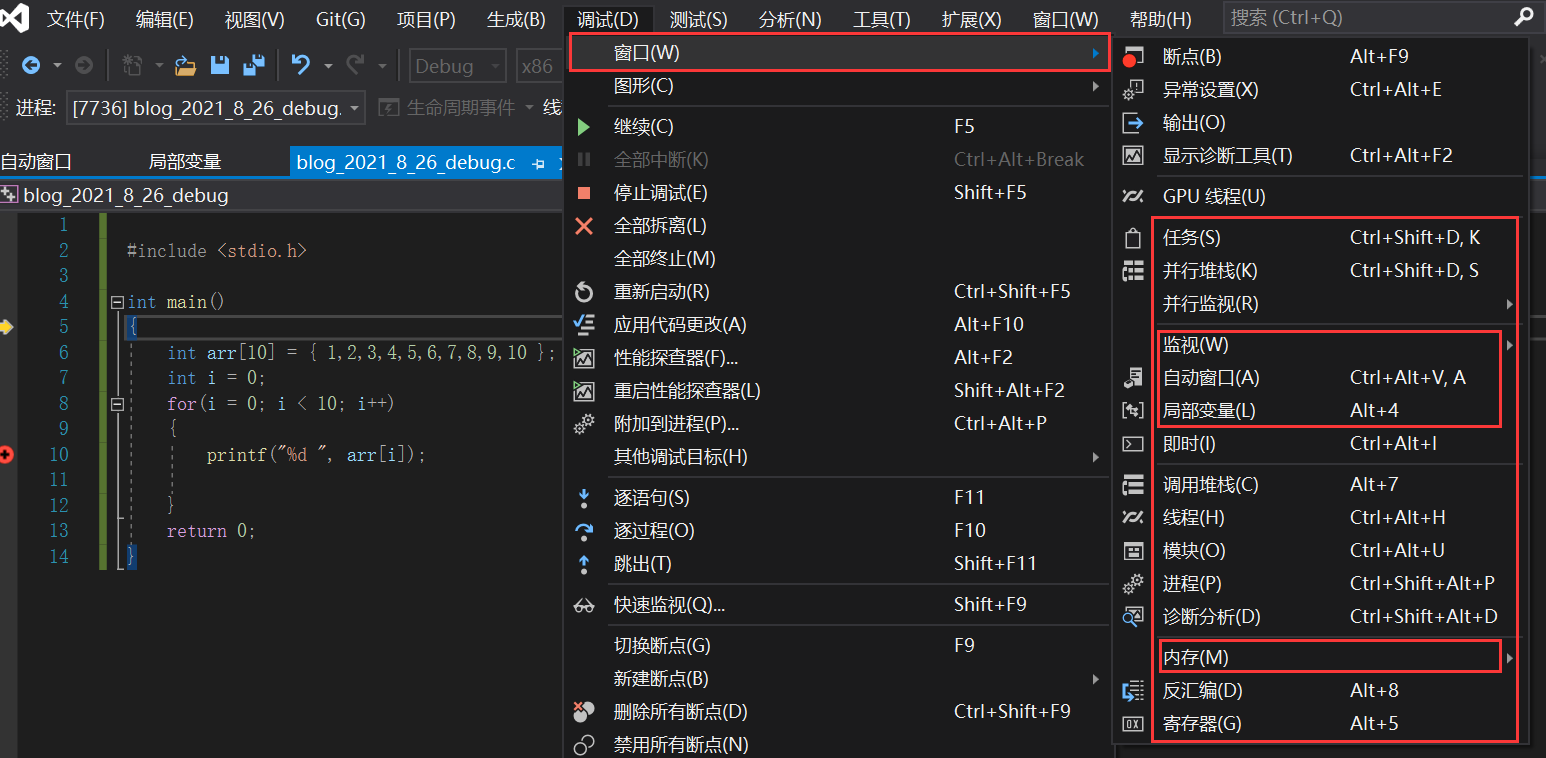This screenshot has height=758, width=1546.
Task: Click the diagnostic tools icon
Action: click(x=1132, y=156)
